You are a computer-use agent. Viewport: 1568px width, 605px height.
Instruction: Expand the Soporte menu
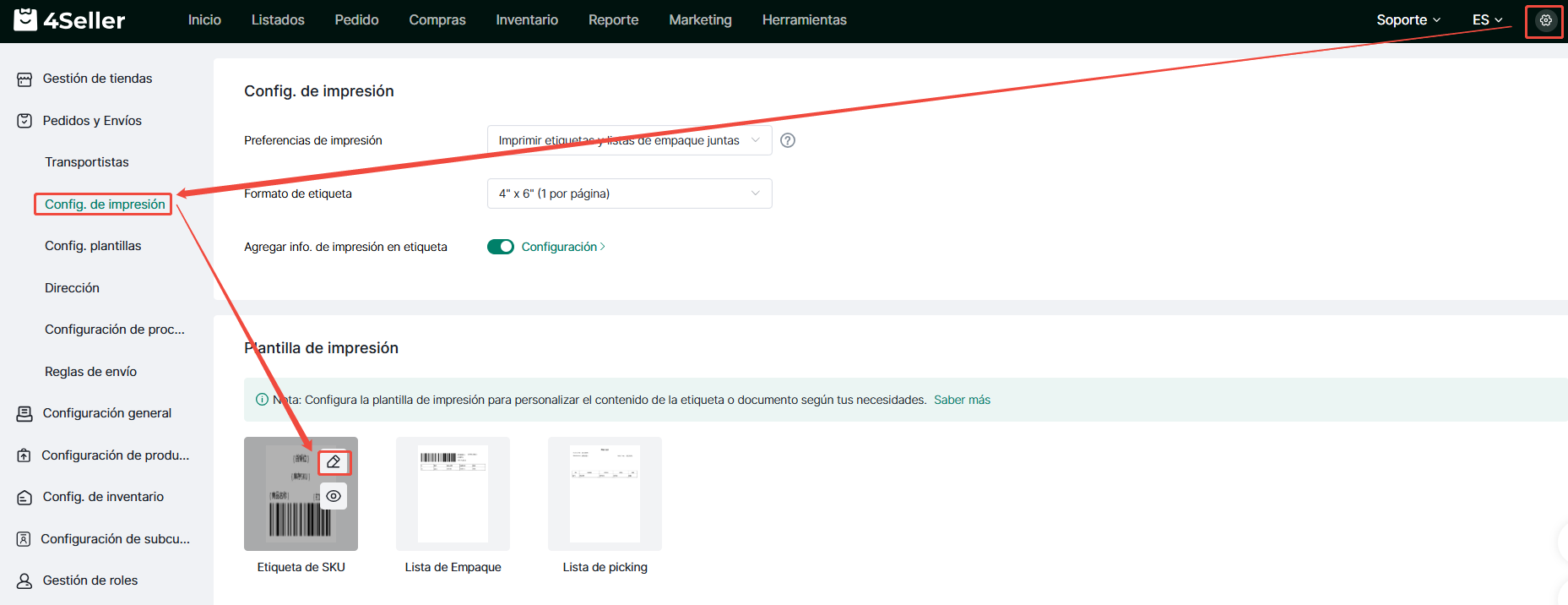click(1408, 20)
